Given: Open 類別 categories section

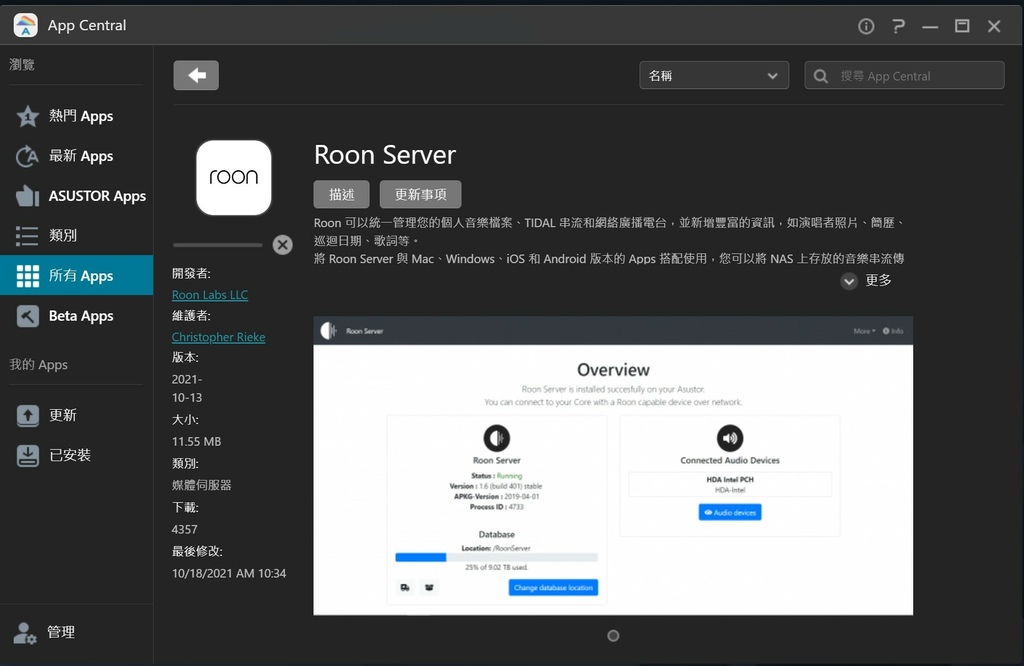Looking at the screenshot, I should click(x=76, y=235).
